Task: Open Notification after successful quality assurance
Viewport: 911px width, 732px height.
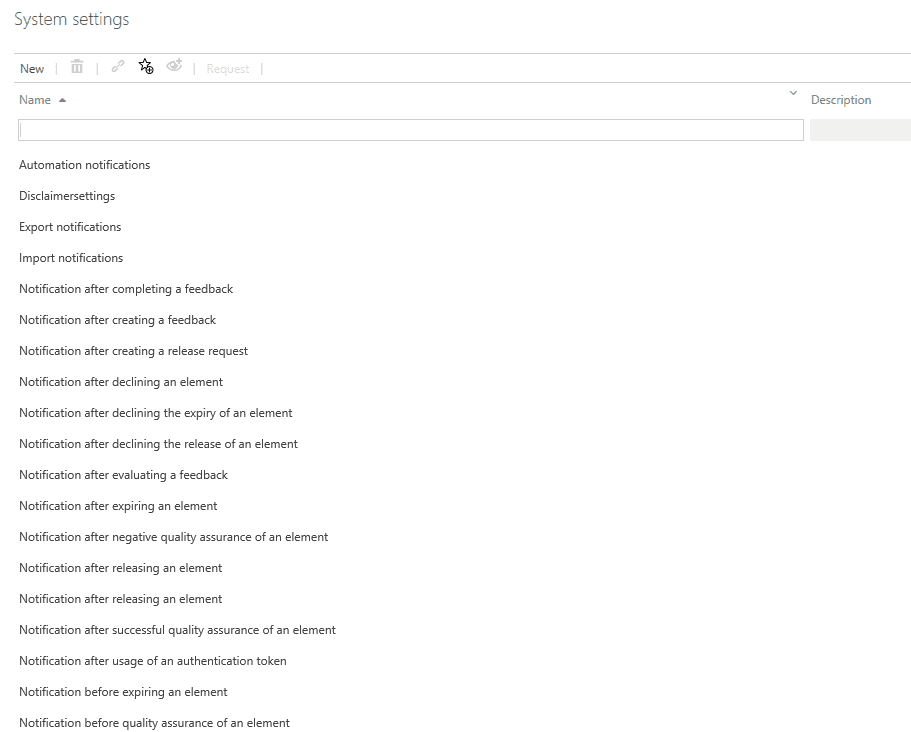Action: pyautogui.click(x=177, y=630)
